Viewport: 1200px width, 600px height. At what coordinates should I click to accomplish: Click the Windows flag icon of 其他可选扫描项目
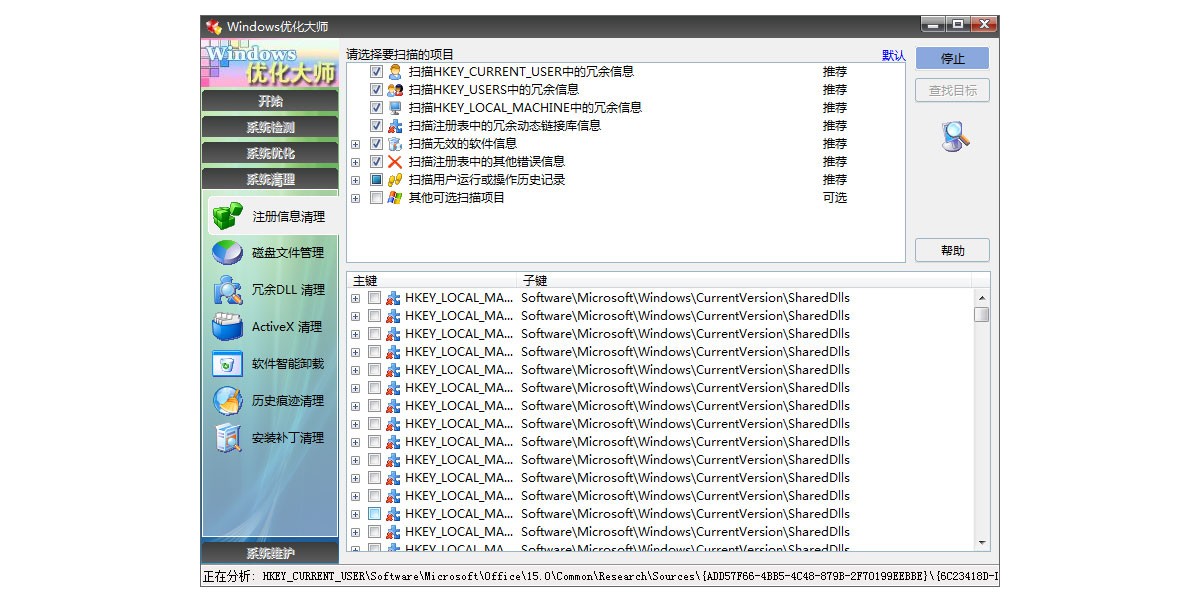(395, 198)
